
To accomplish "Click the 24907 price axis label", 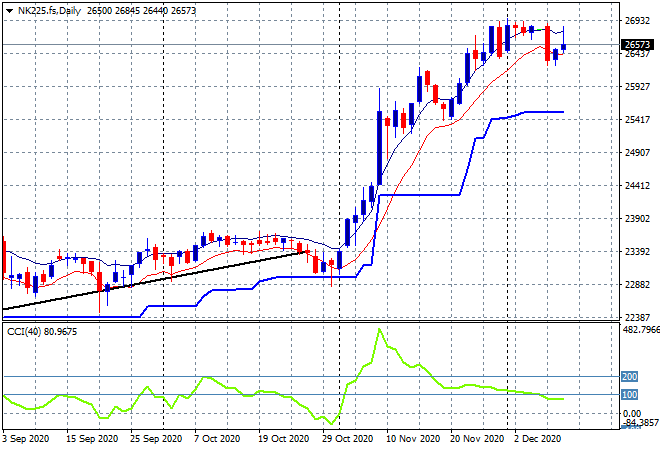I will (637, 152).
